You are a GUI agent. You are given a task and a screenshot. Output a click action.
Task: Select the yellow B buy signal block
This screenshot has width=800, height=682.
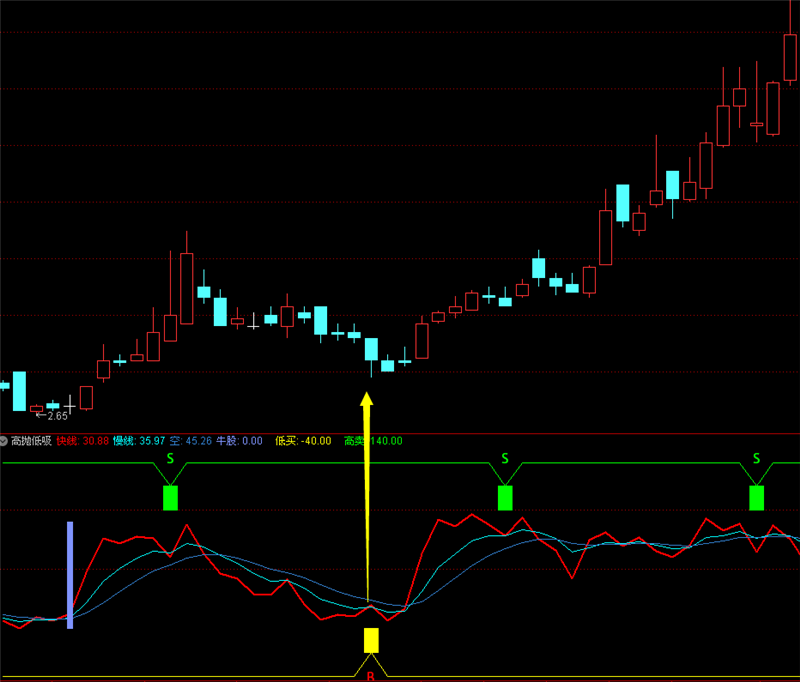[x=371, y=641]
